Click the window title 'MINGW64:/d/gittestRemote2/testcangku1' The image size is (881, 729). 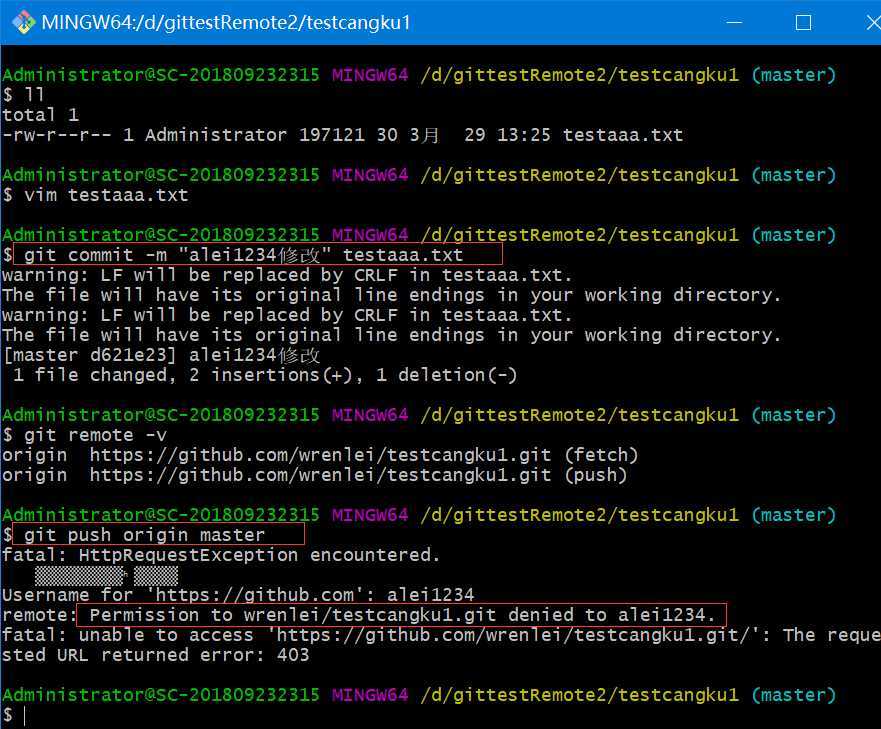pyautogui.click(x=226, y=22)
